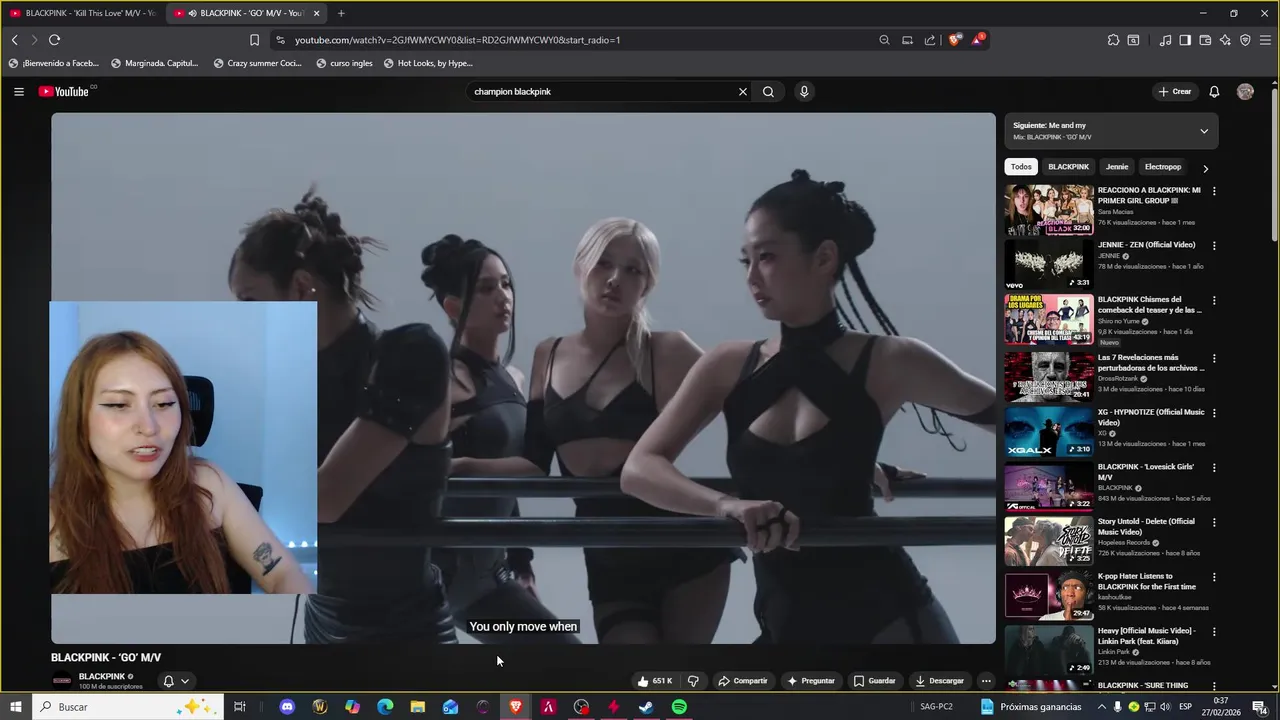1280x720 pixels.
Task: Open the BLACKPINK channel name
Action: pos(102,677)
